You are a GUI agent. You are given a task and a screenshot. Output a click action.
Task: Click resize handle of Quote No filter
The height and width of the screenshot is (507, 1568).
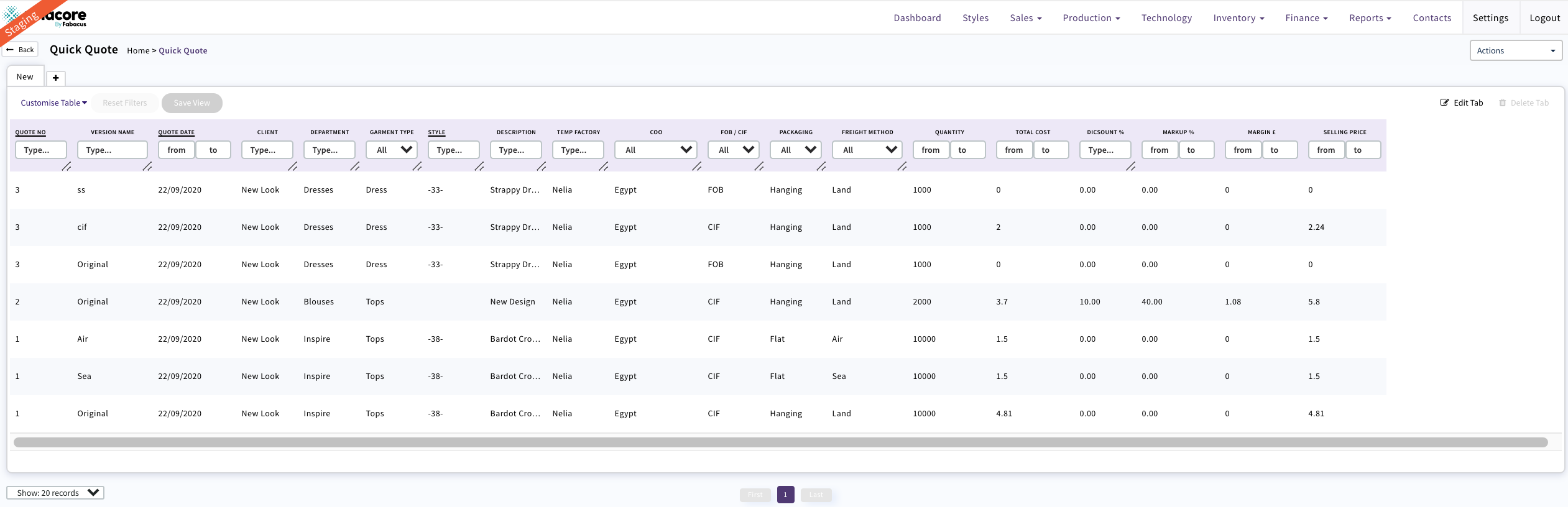pos(67,167)
